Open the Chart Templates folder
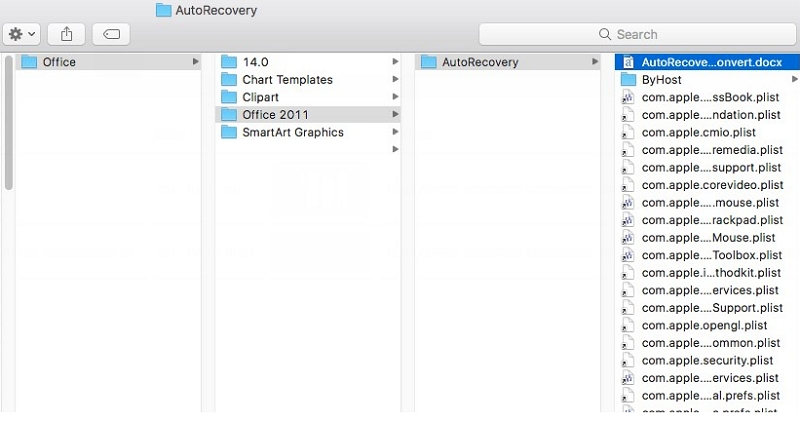 coord(287,80)
